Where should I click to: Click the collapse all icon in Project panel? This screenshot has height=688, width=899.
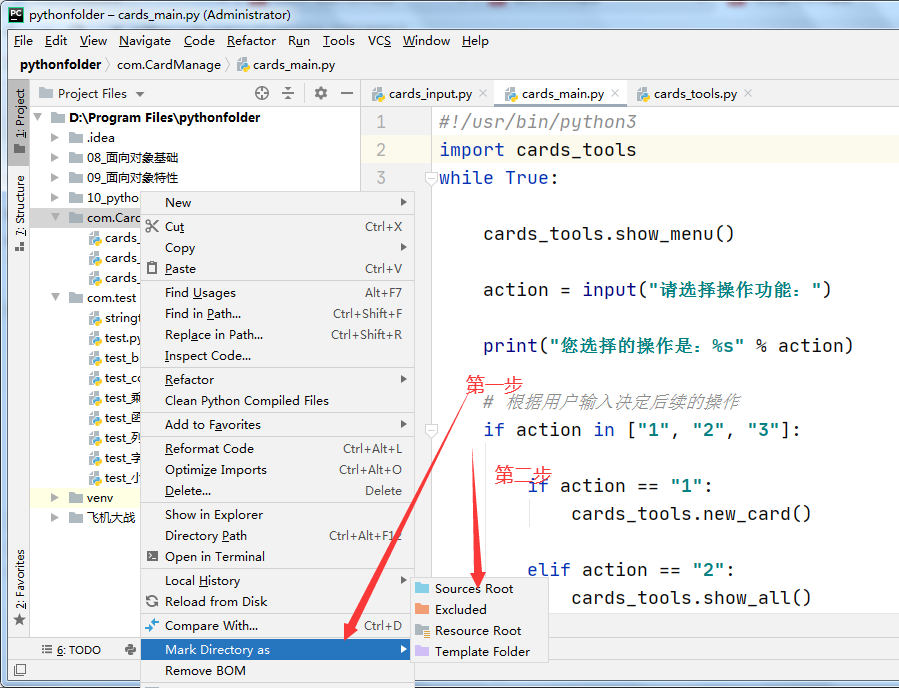288,93
